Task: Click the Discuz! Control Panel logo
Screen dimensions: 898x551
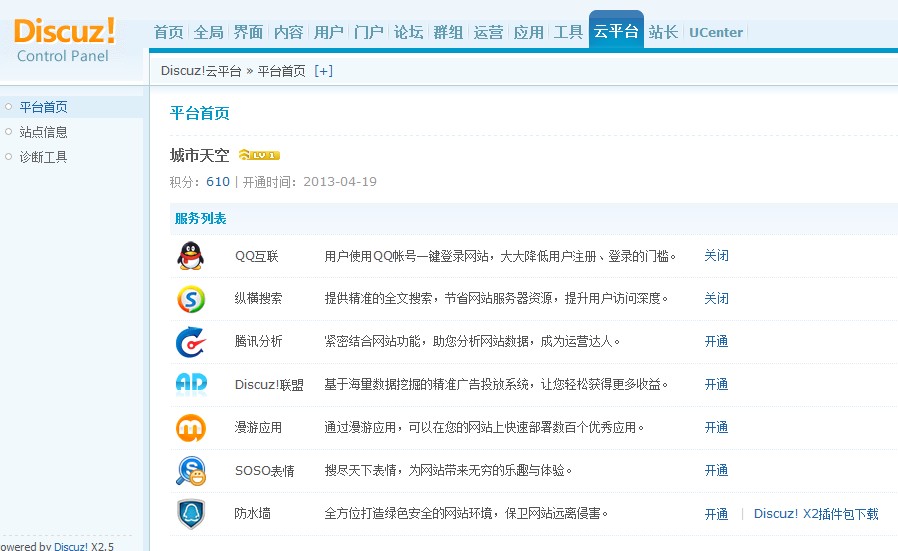Action: point(64,40)
